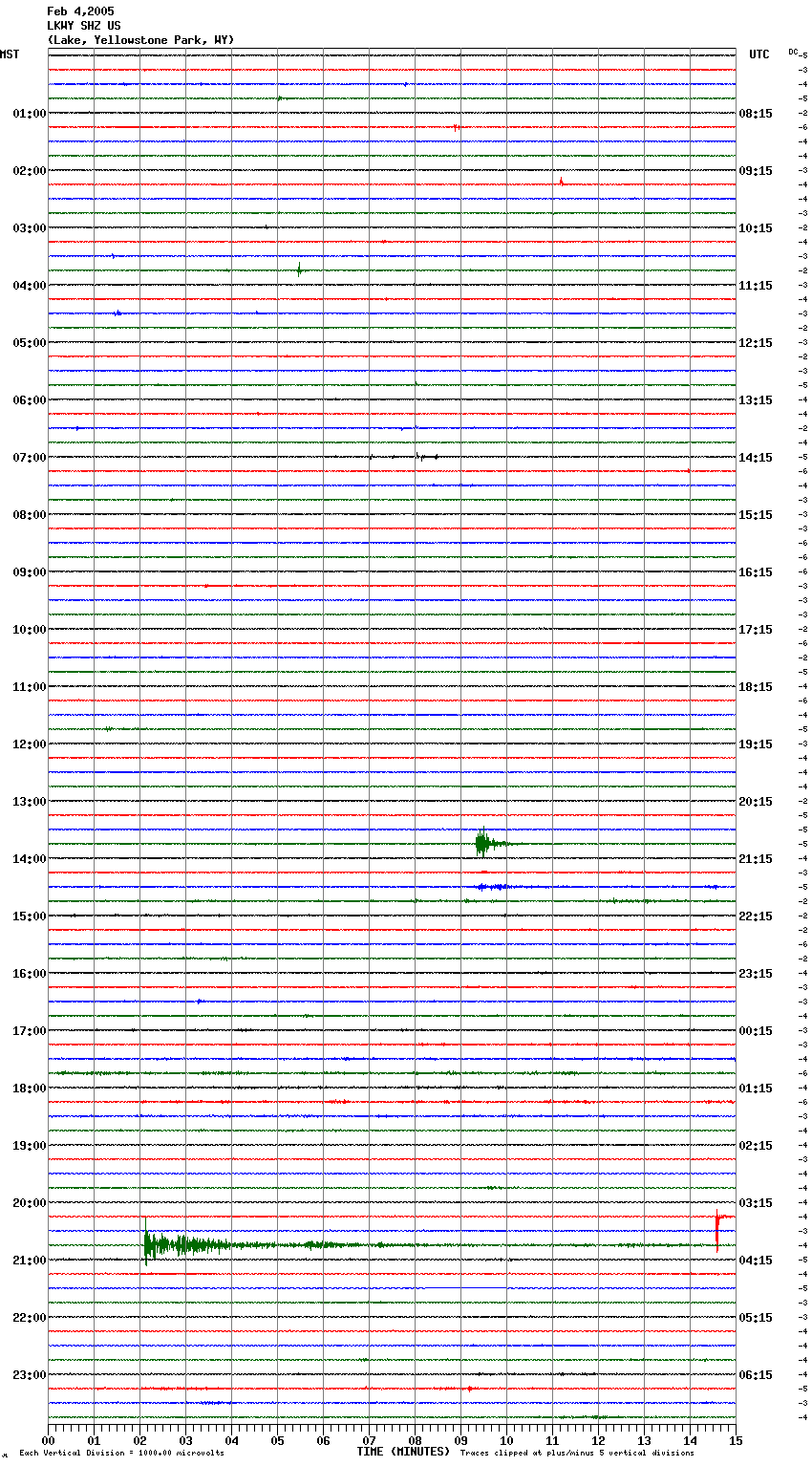Screen dimensions: 812x1466
Task: Select the 21:00 MST time label
Action: coord(29,1261)
